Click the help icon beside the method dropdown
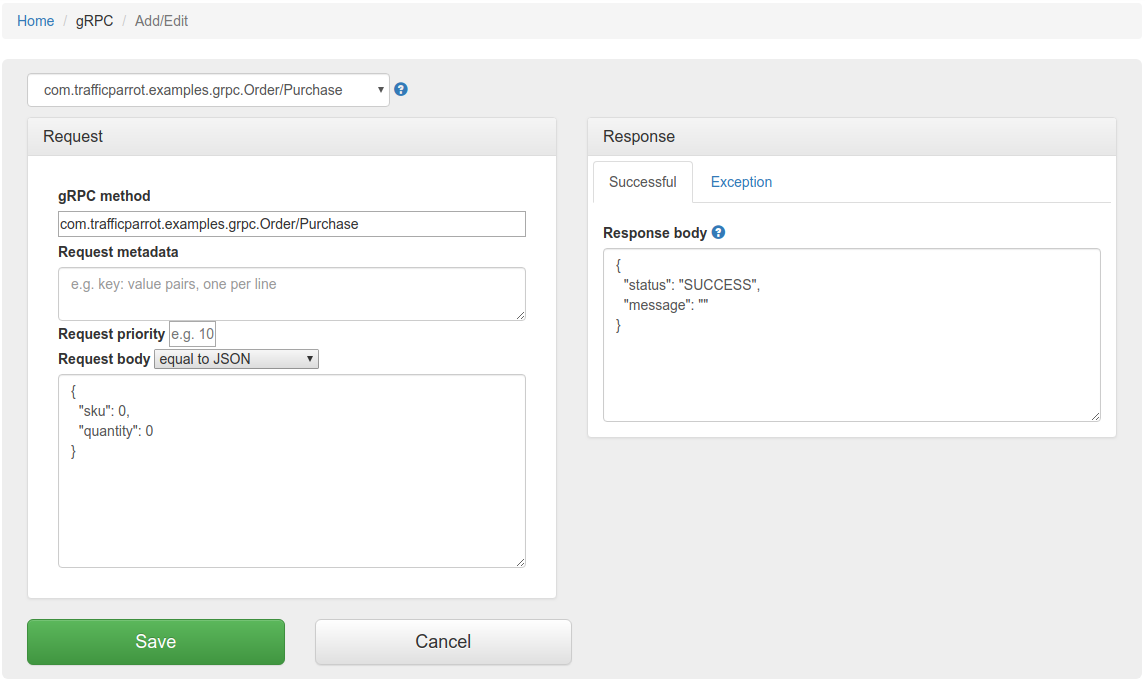The image size is (1145, 681). pos(401,89)
